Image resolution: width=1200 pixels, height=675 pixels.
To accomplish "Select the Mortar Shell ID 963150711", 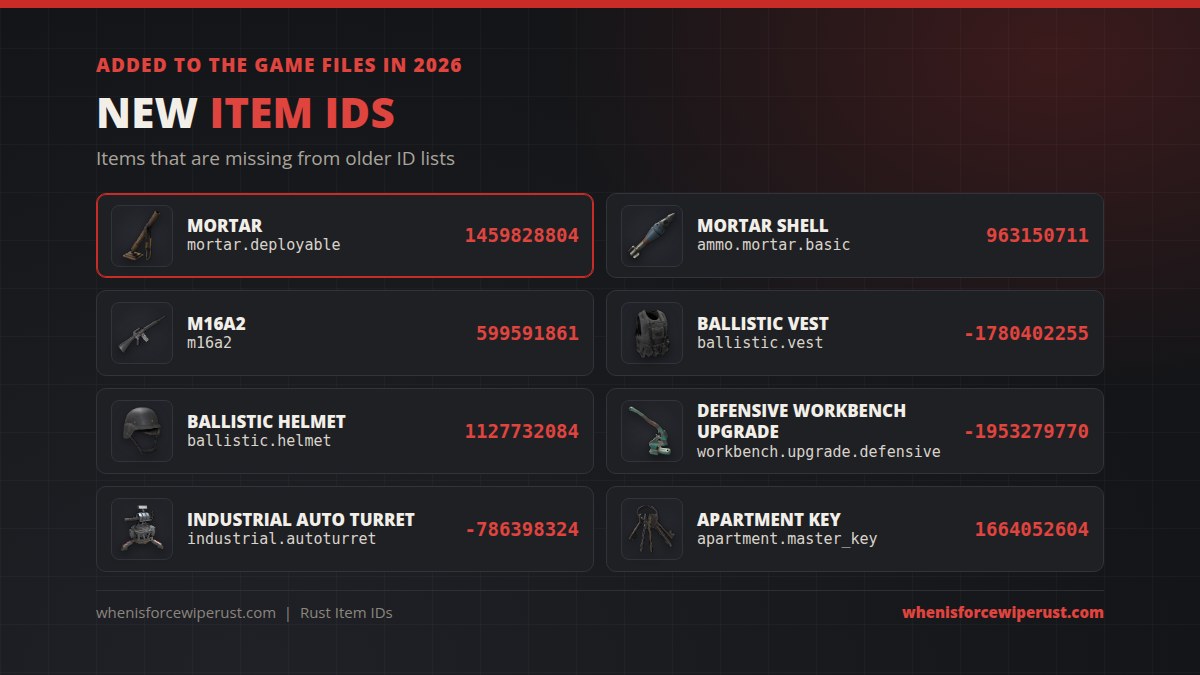I will click(x=1037, y=236).
